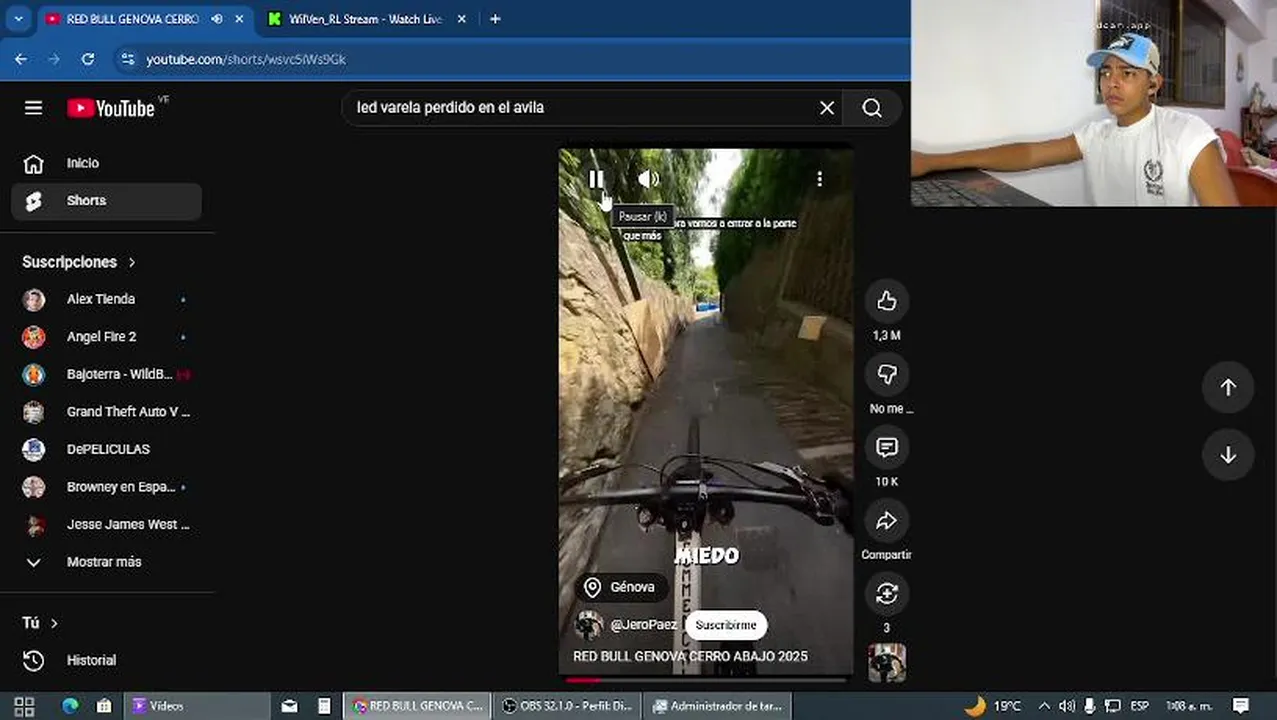Reload the YouTube page
Screen dimensions: 1277x720
click(88, 59)
